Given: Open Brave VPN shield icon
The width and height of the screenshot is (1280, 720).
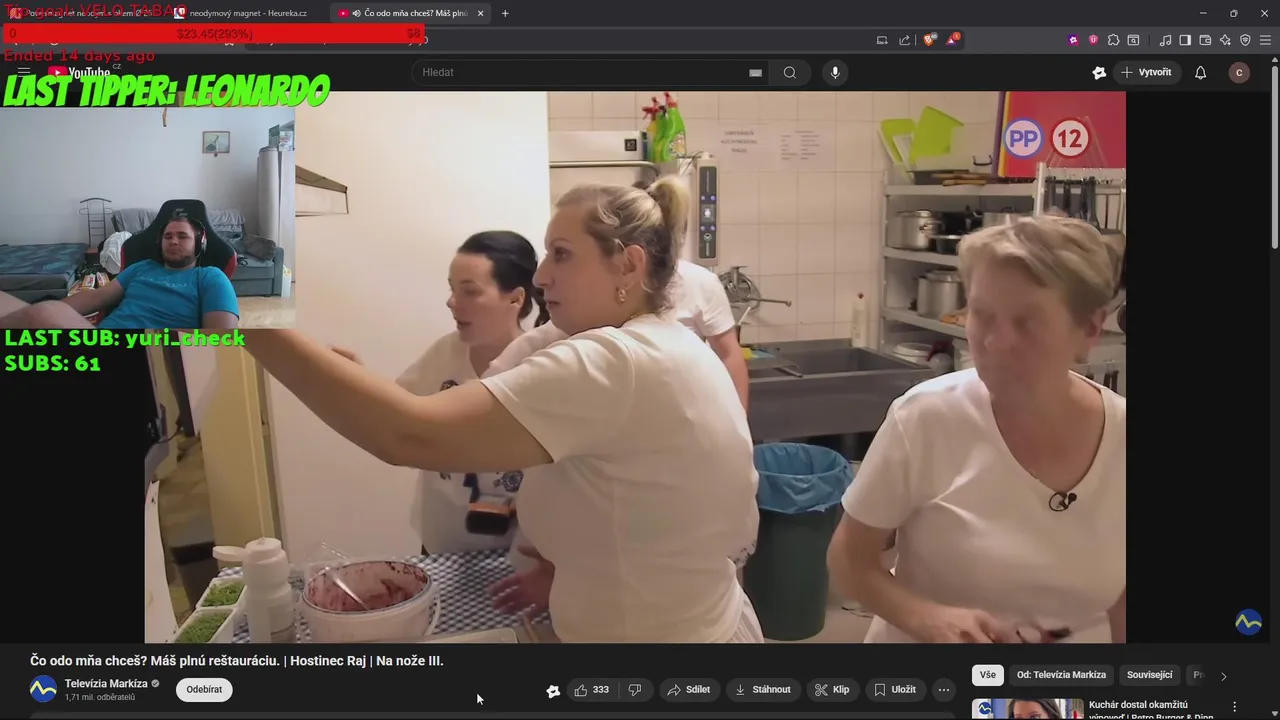Looking at the screenshot, I should pyautogui.click(x=1245, y=40).
